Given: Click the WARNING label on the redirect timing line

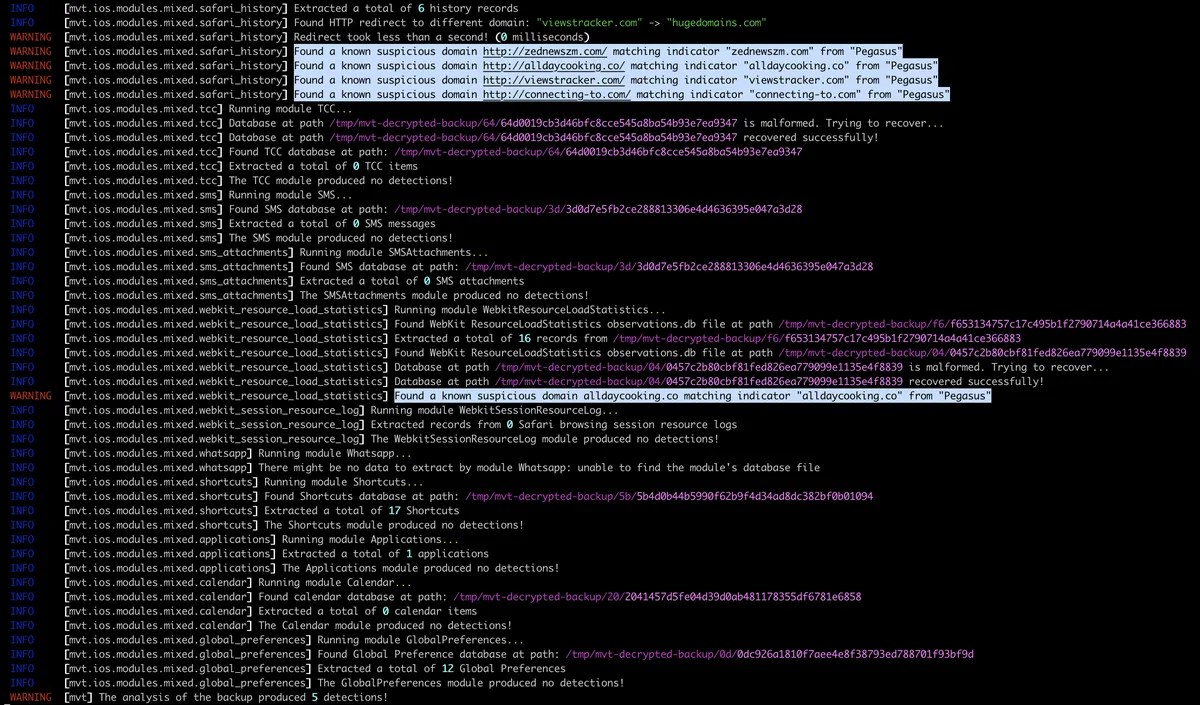Looking at the screenshot, I should 30,36.
